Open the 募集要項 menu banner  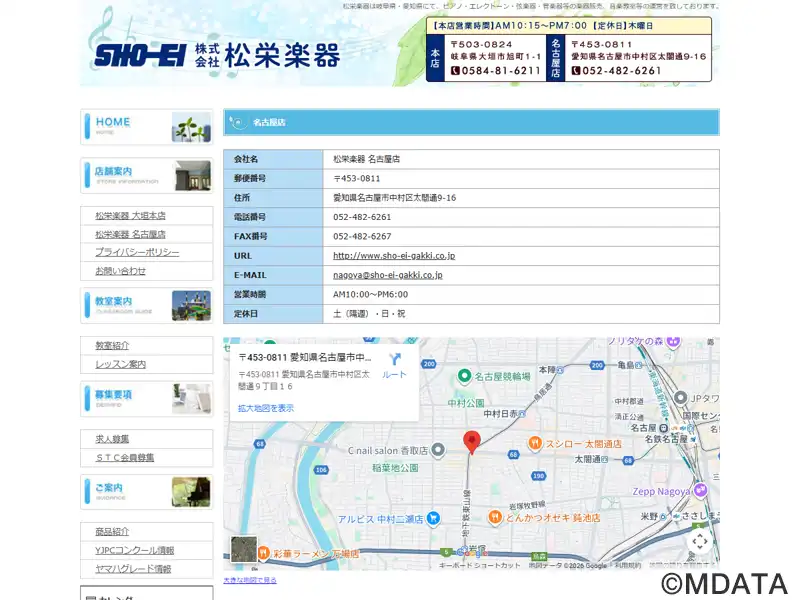[146, 399]
